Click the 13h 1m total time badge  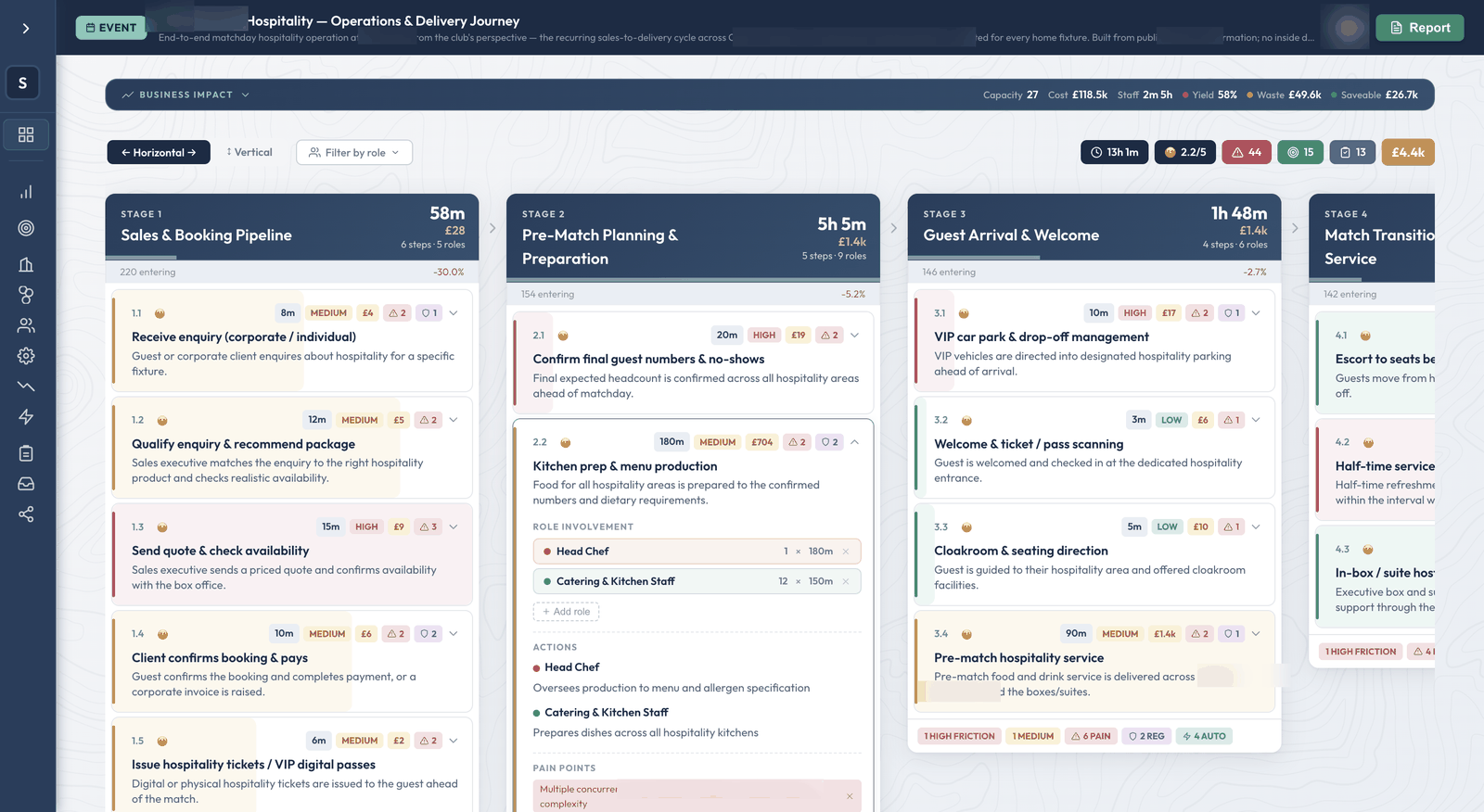tap(1114, 152)
